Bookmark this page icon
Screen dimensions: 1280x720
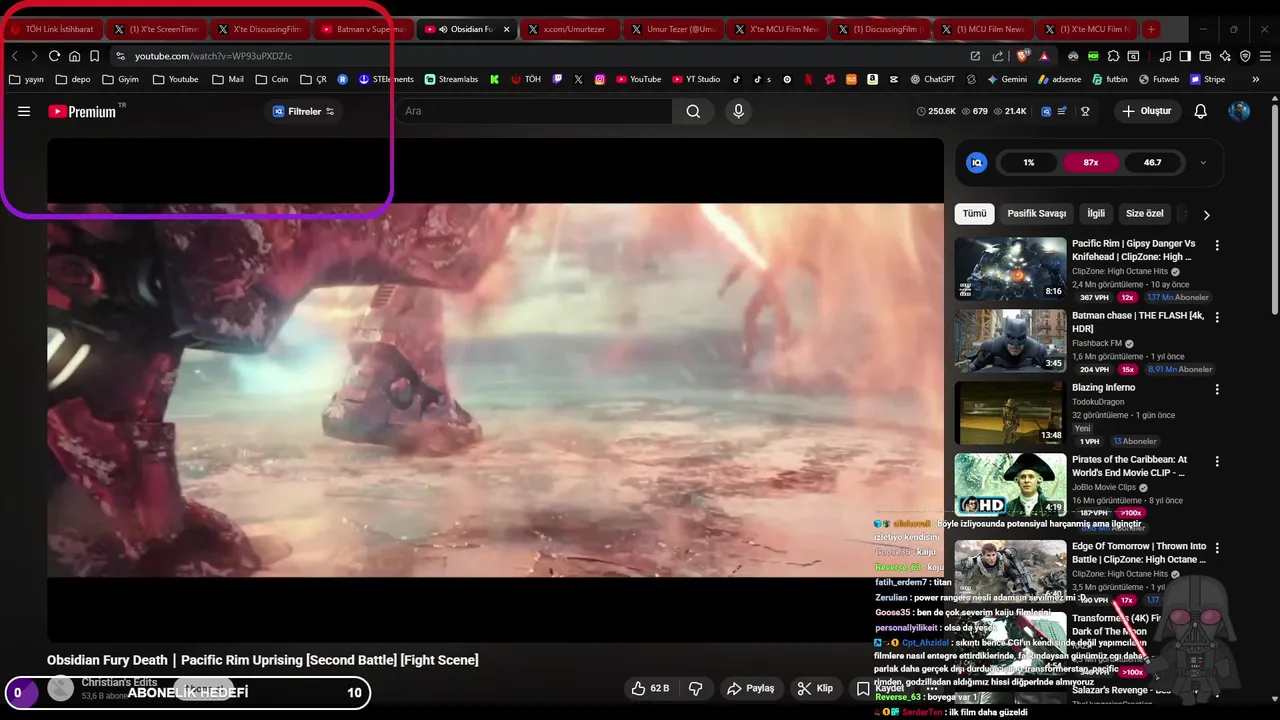(94, 56)
